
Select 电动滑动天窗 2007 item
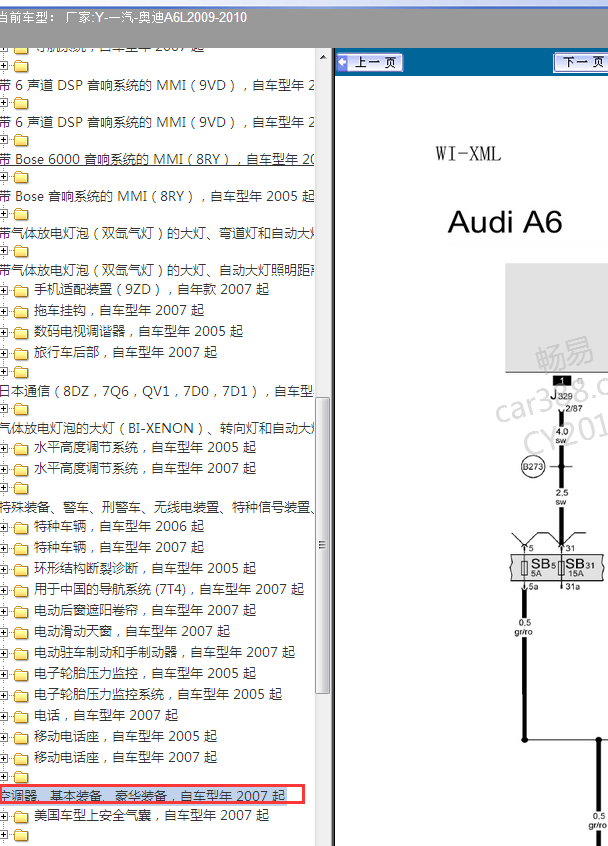click(132, 631)
